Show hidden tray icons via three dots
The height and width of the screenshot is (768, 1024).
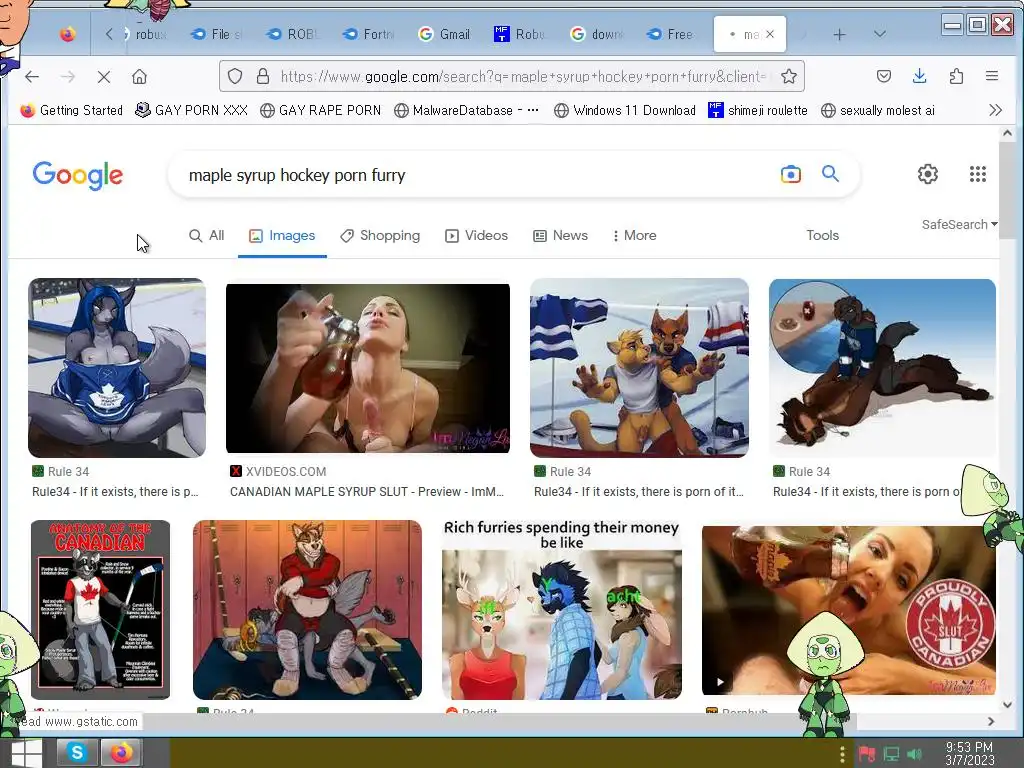pos(842,754)
